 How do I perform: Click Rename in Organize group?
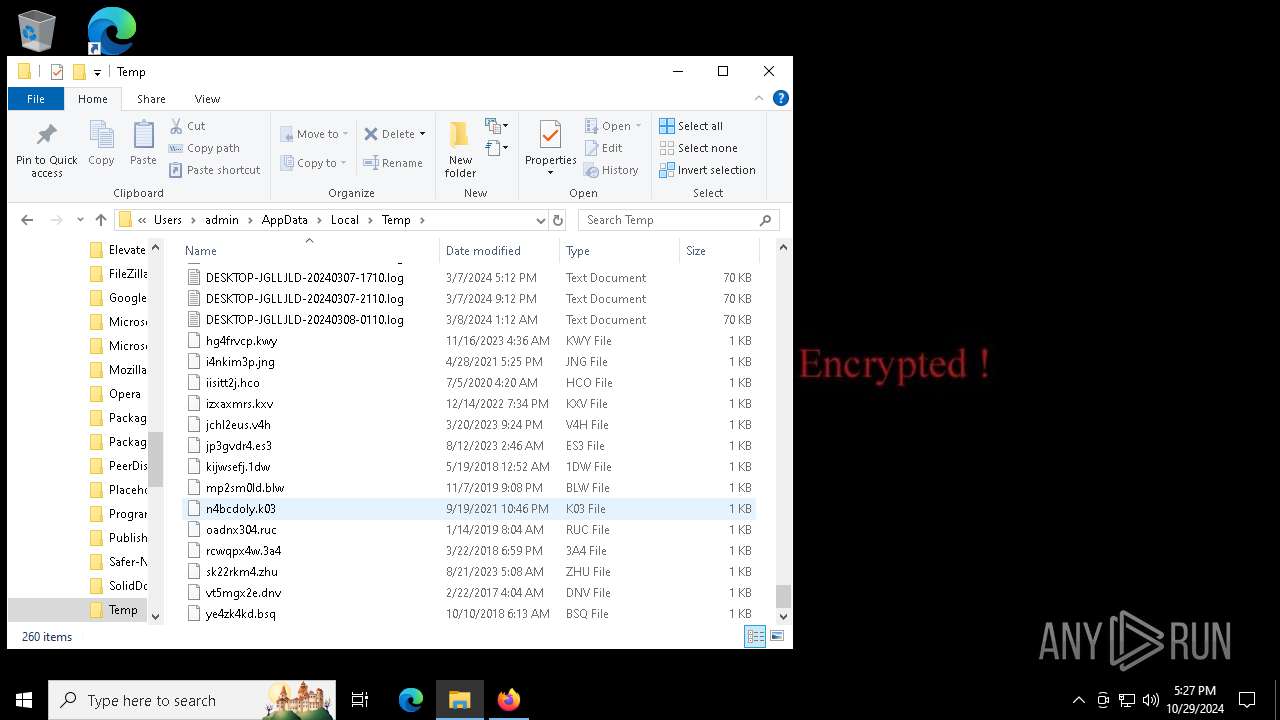pos(393,163)
